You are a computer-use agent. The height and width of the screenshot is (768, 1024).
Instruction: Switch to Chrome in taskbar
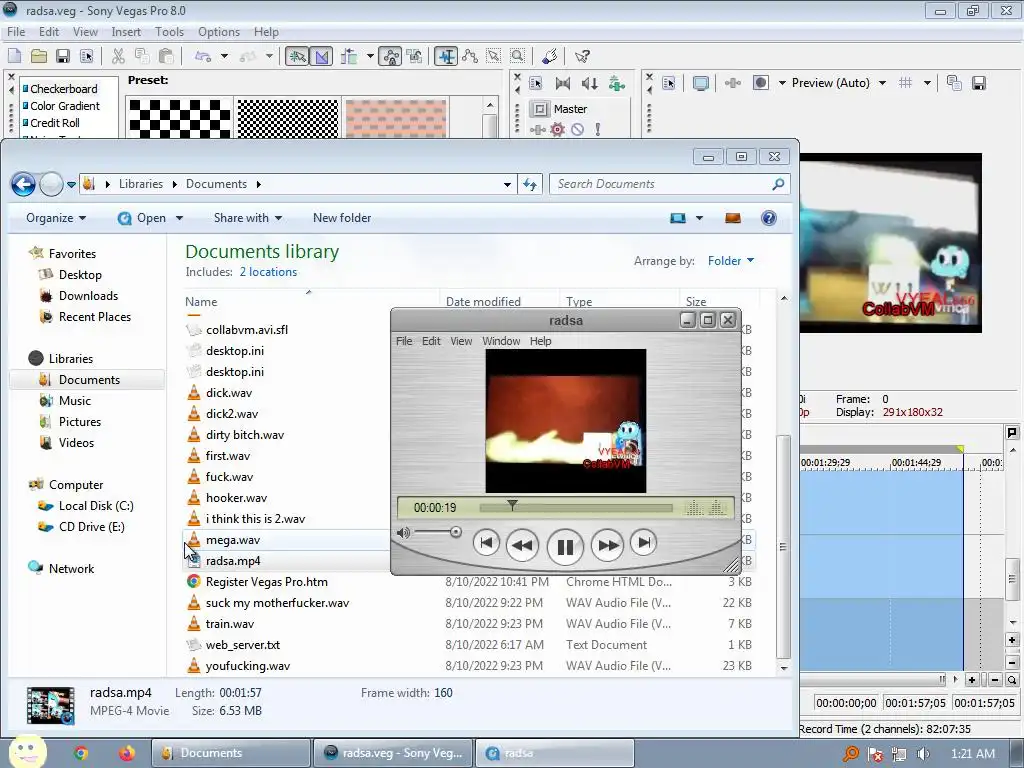(x=81, y=753)
